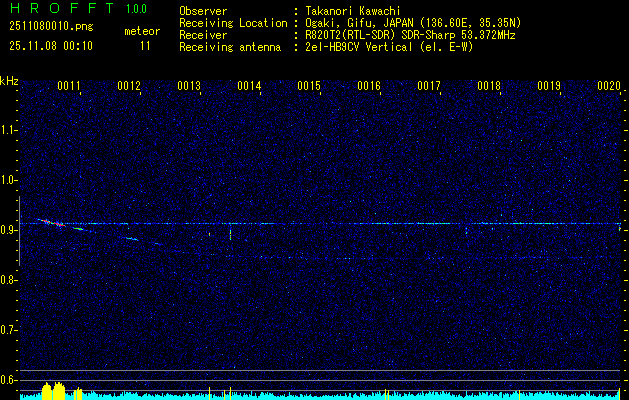
Task: Click the 0011 time marker label
Action: [69, 85]
